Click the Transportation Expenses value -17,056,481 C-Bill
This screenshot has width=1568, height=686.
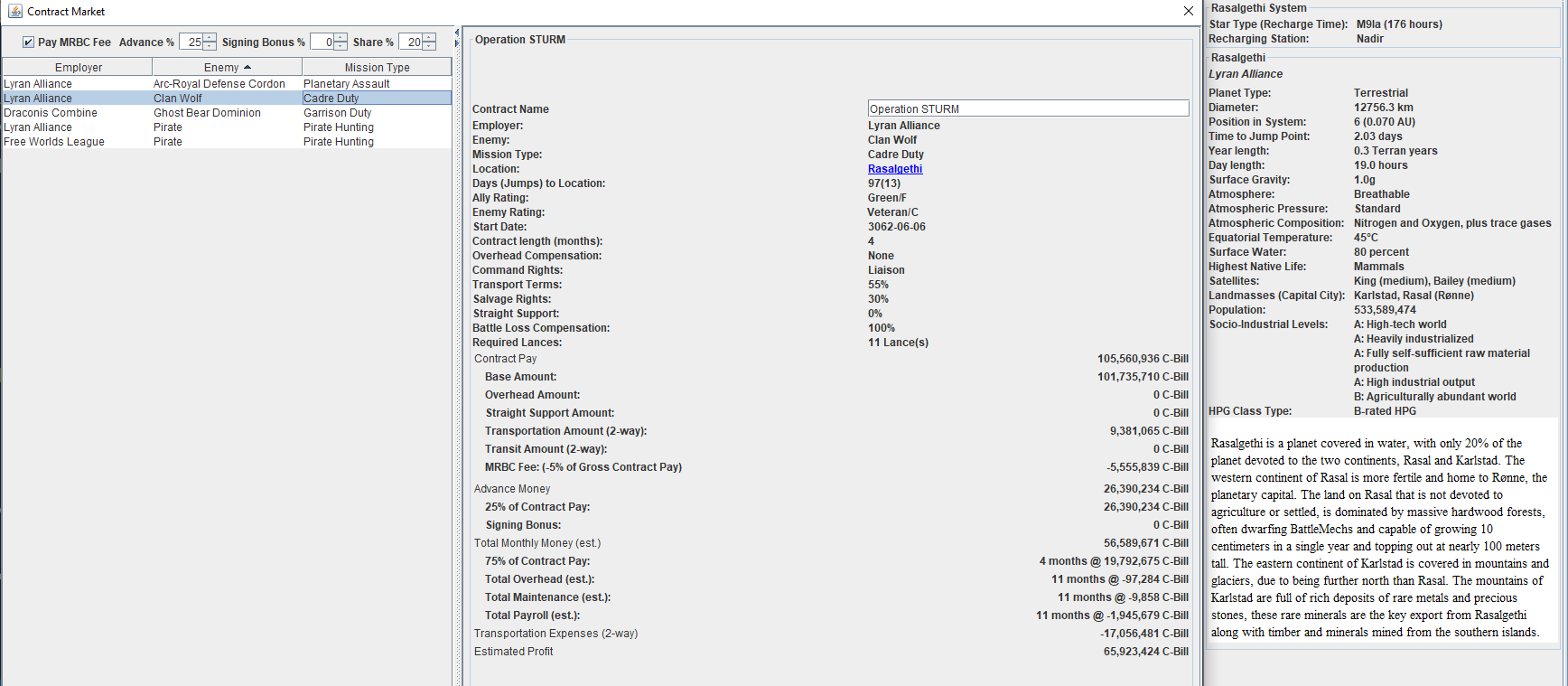1144,634
